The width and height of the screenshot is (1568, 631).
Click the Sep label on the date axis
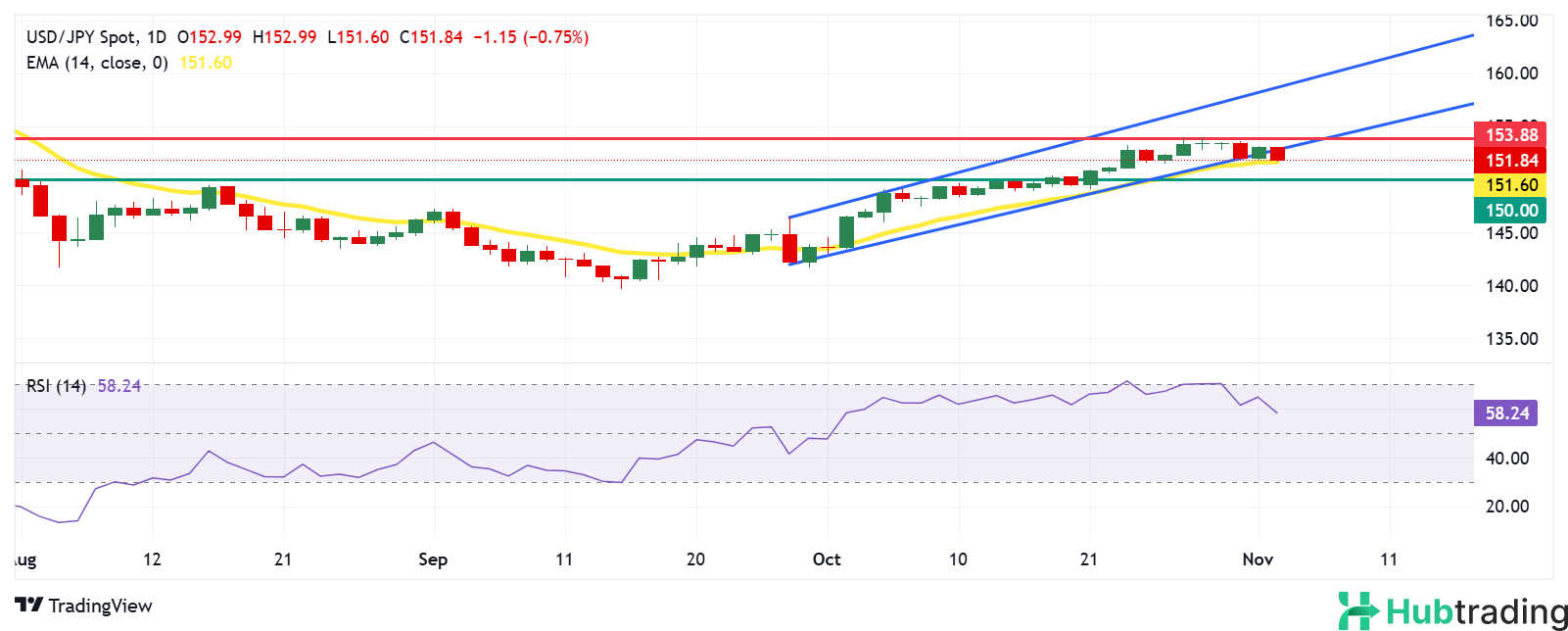point(433,559)
